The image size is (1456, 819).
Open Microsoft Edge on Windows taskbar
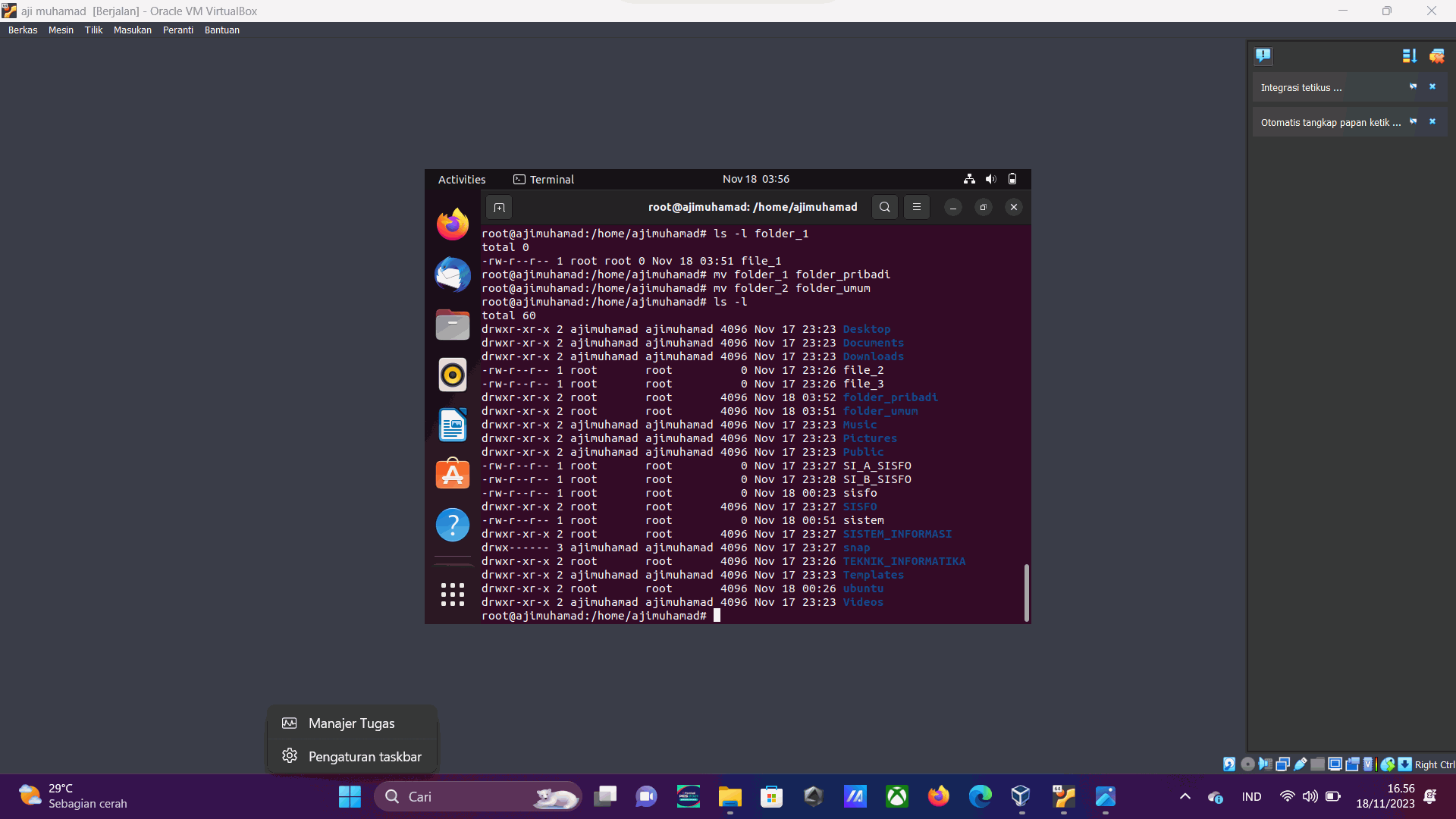(x=981, y=796)
